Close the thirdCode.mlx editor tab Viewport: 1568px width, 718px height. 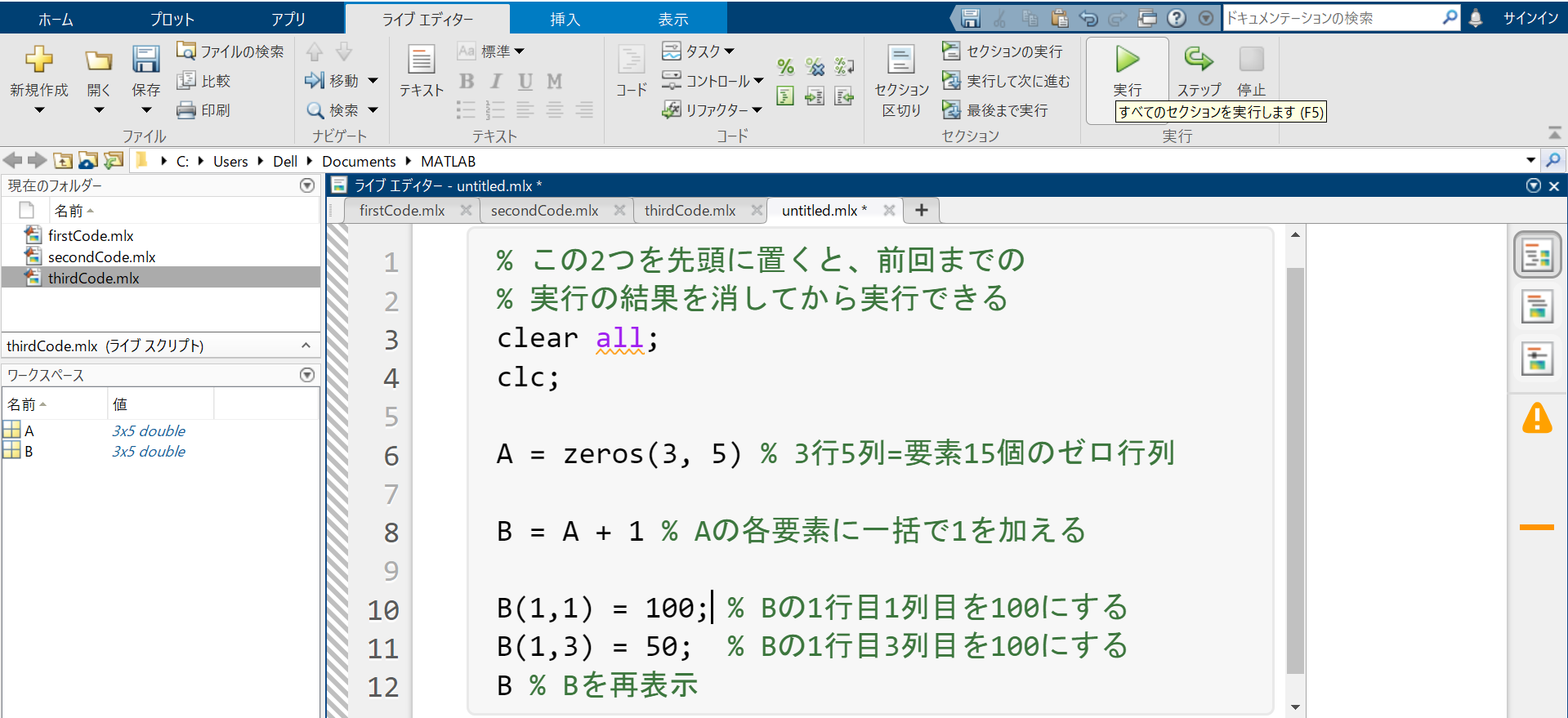point(757,211)
